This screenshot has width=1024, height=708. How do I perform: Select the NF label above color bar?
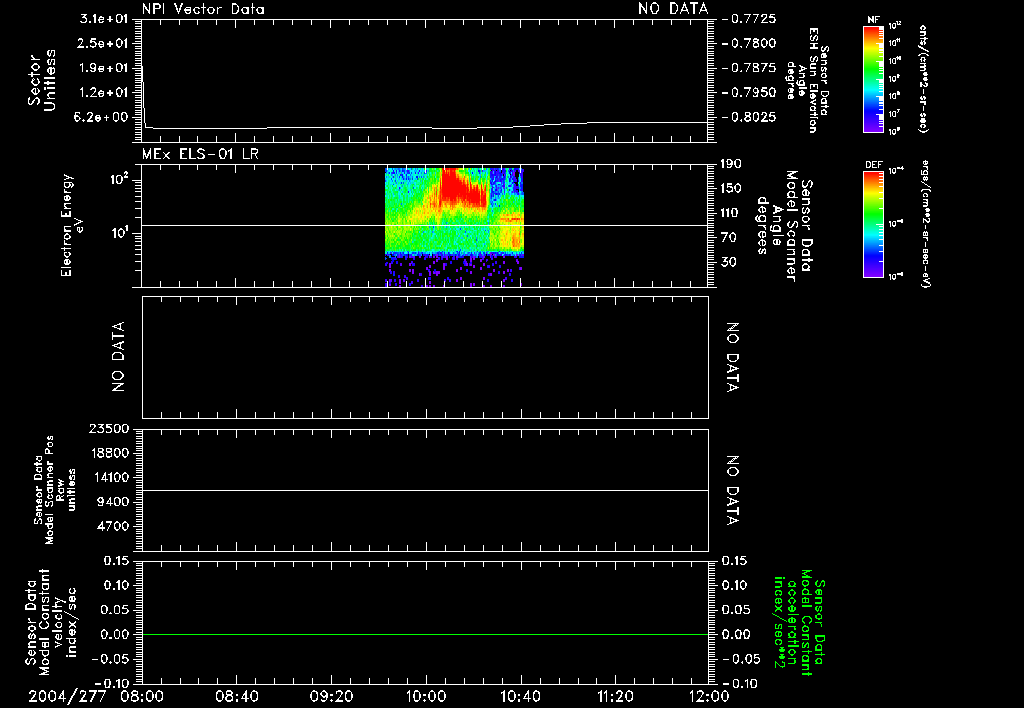tap(874, 20)
